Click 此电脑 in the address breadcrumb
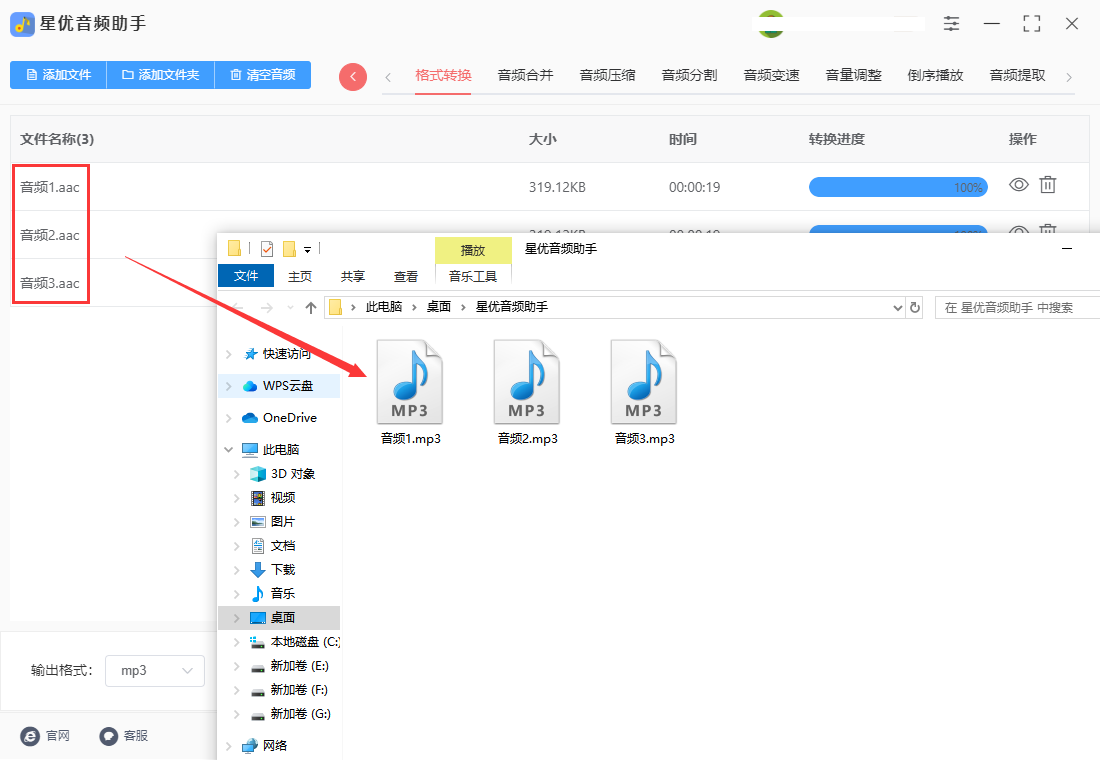 pyautogui.click(x=384, y=307)
